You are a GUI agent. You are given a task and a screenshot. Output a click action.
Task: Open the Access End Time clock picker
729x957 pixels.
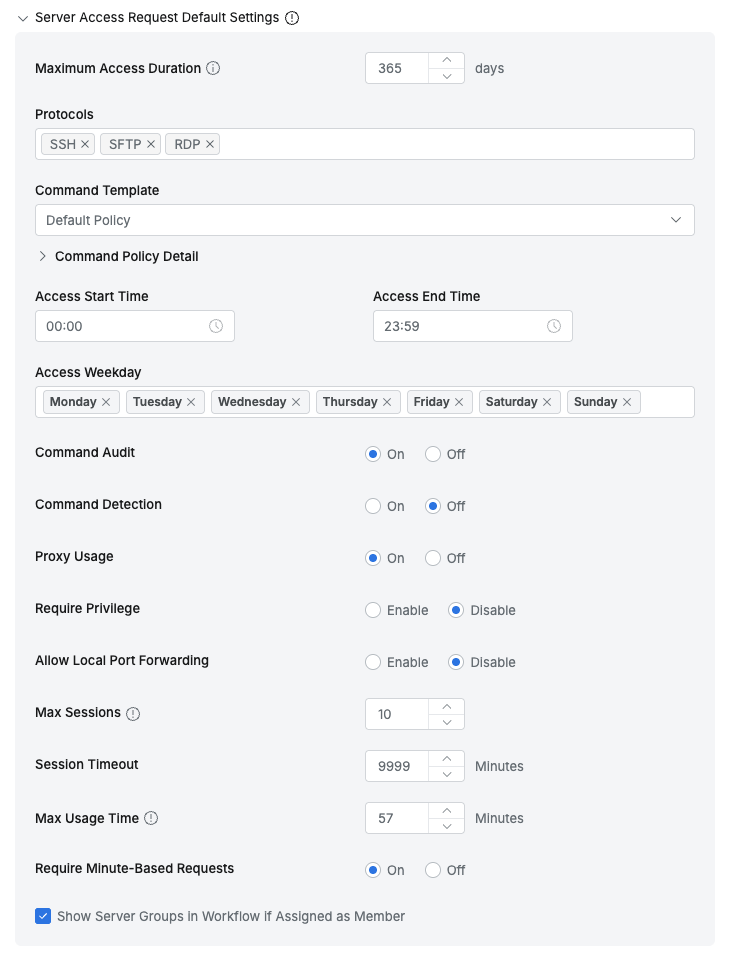click(554, 326)
